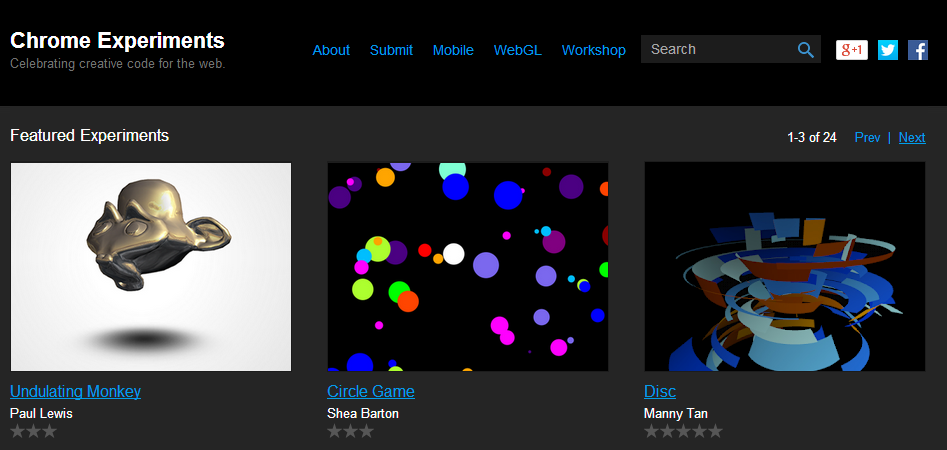Open the Twitter share icon
The width and height of the screenshot is (947, 450).
[x=888, y=50]
